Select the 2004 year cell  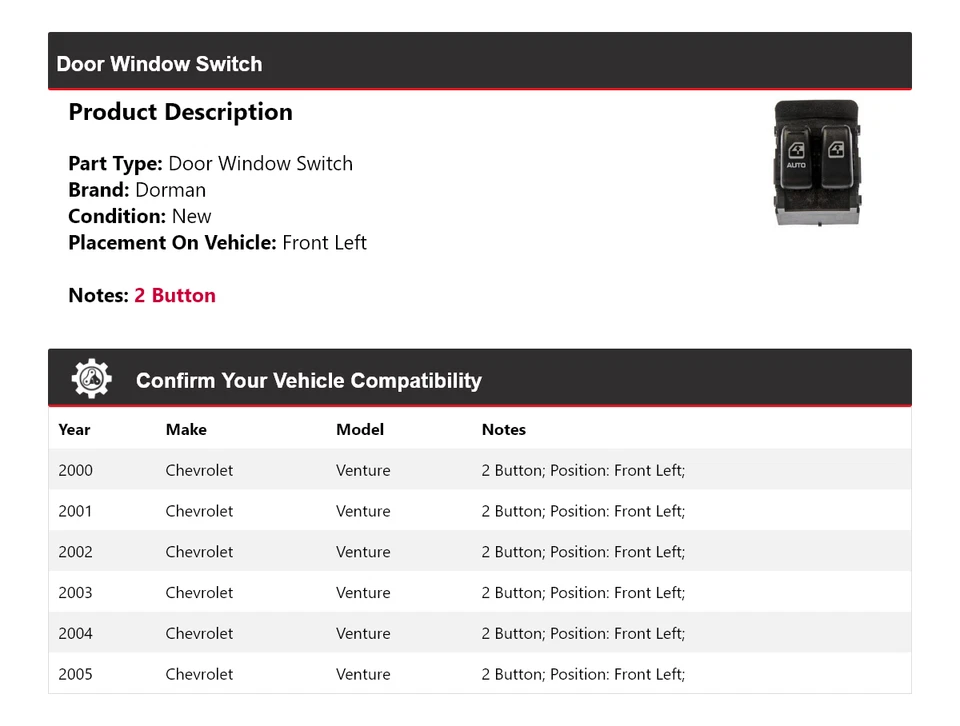[x=76, y=633]
